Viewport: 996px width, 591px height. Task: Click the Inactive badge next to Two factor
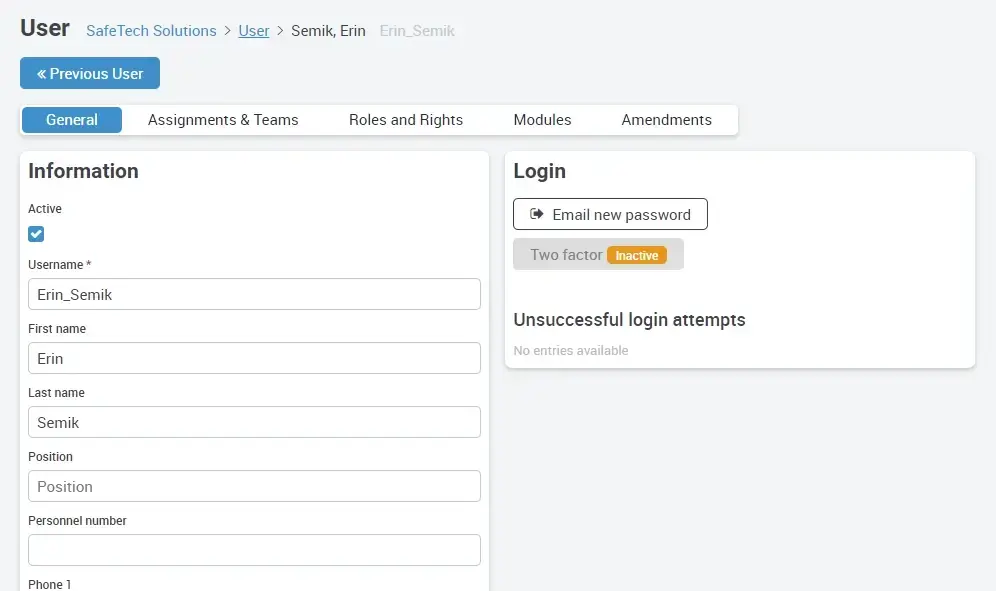(638, 254)
